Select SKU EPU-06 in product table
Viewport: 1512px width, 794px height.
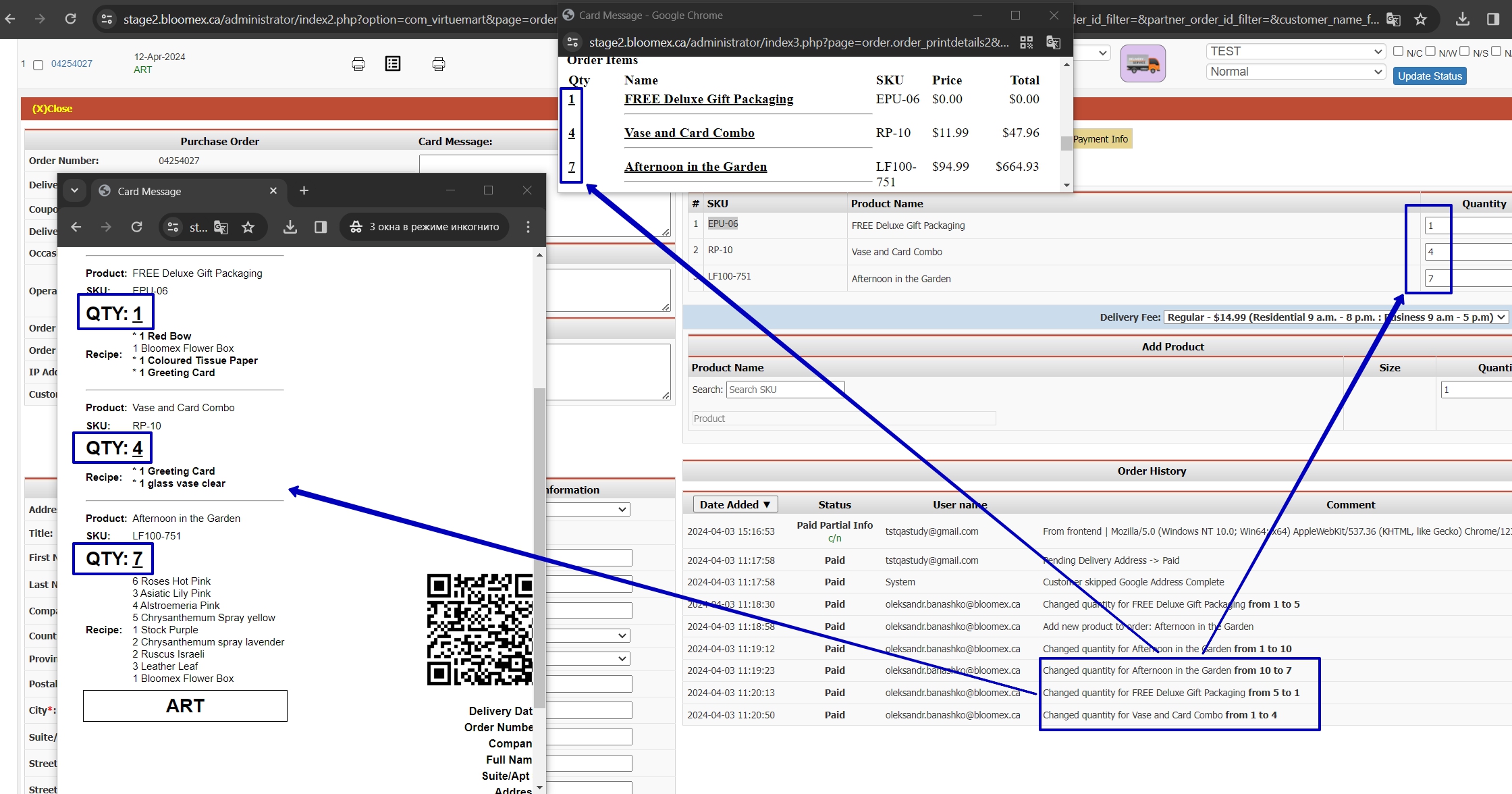coord(722,223)
